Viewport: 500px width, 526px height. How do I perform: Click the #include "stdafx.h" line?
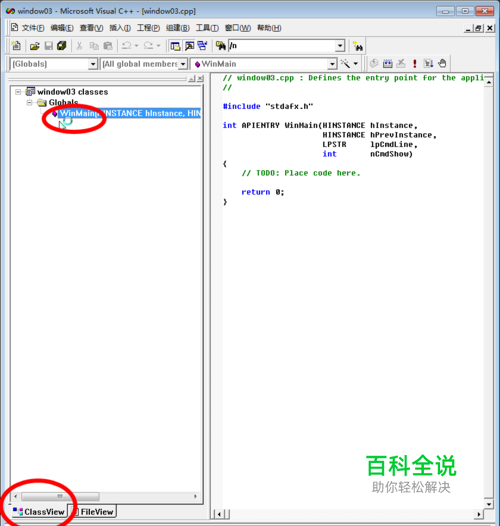pyautogui.click(x=268, y=106)
